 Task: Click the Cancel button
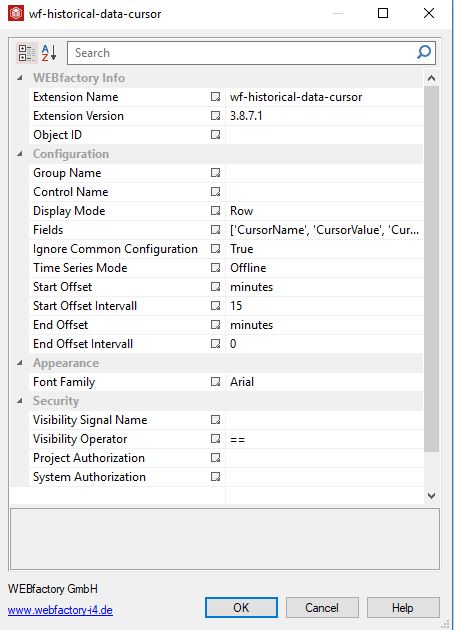coord(322,608)
